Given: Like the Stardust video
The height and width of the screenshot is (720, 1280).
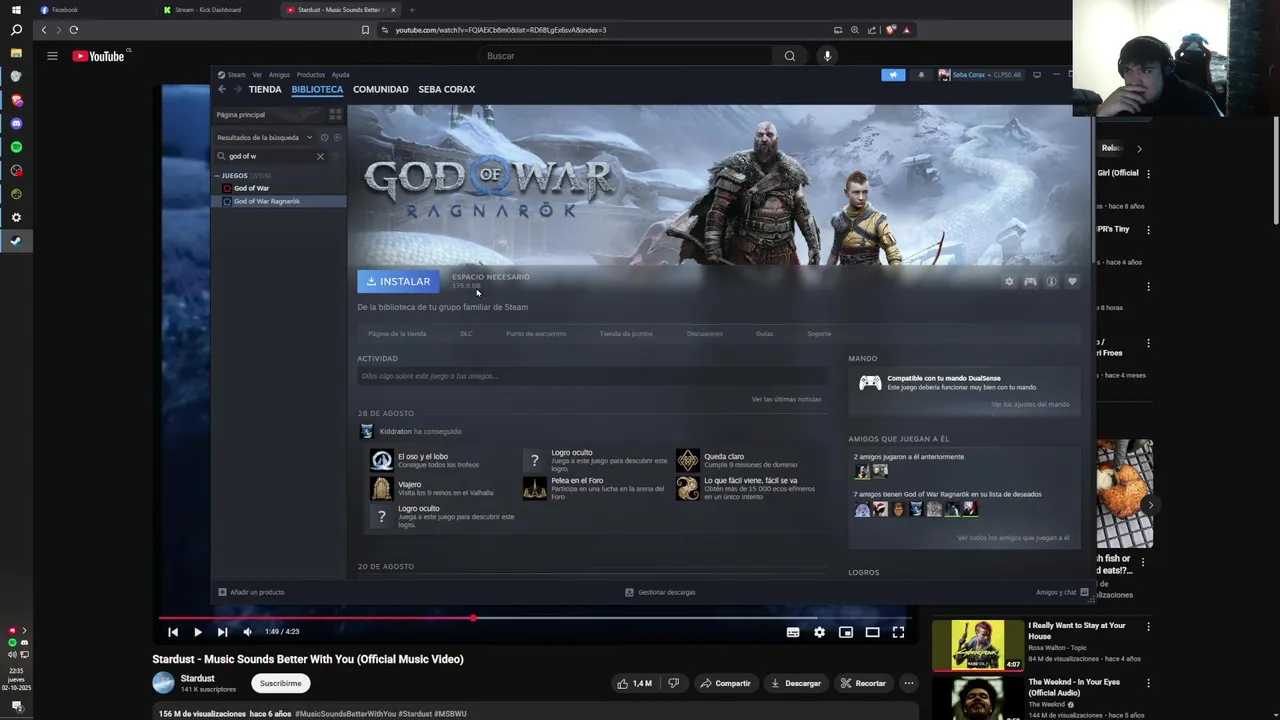Looking at the screenshot, I should 634,683.
